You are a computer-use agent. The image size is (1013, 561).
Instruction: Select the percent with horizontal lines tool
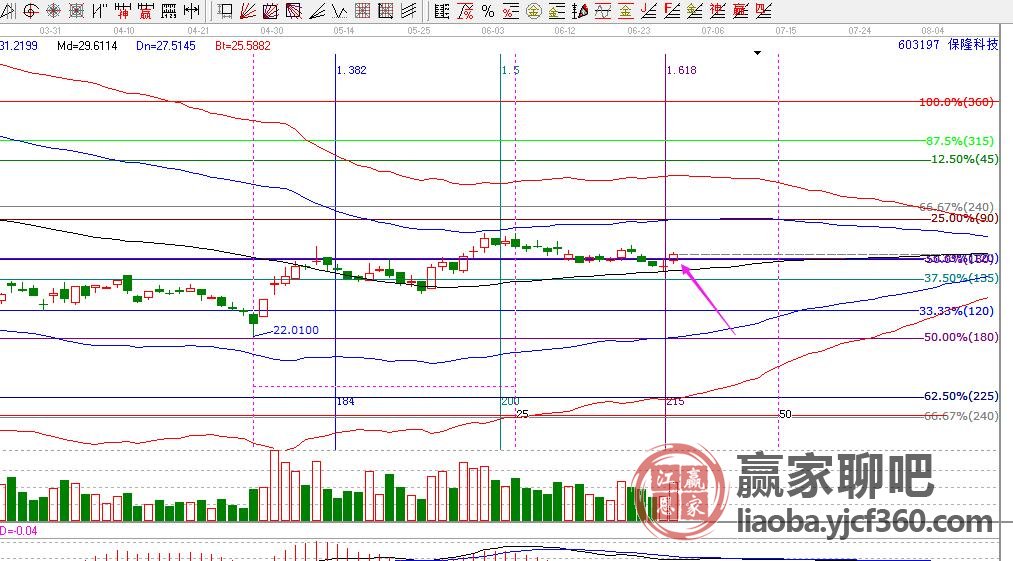pyautogui.click(x=511, y=10)
